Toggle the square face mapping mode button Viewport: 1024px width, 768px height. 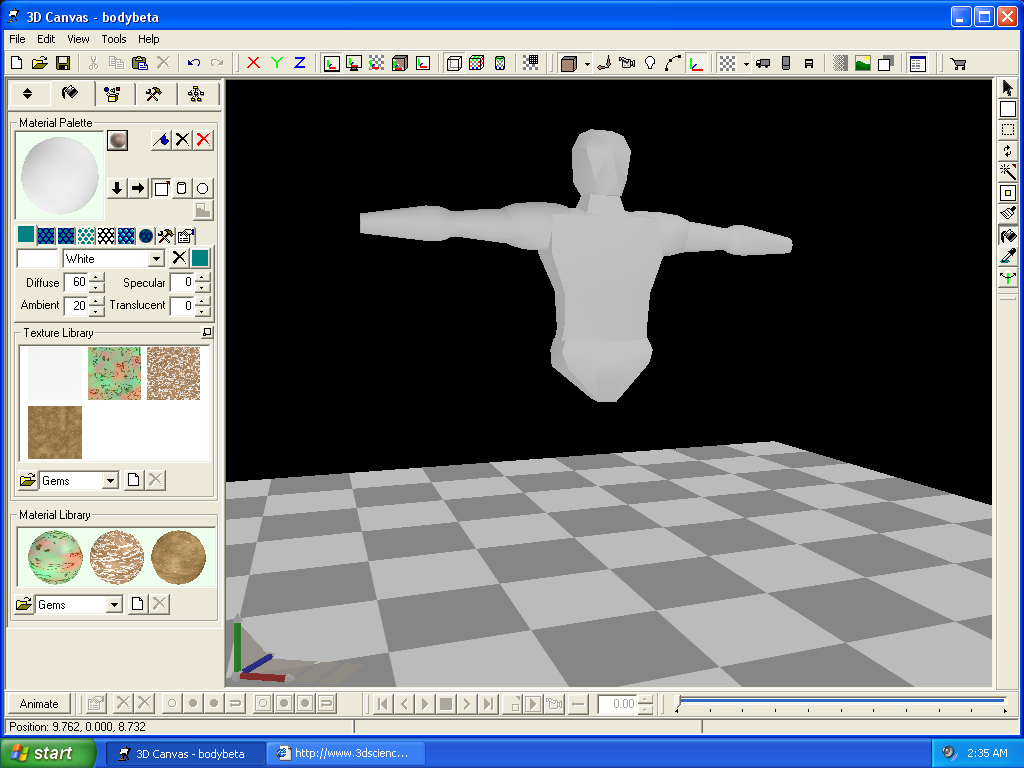pyautogui.click(x=161, y=188)
